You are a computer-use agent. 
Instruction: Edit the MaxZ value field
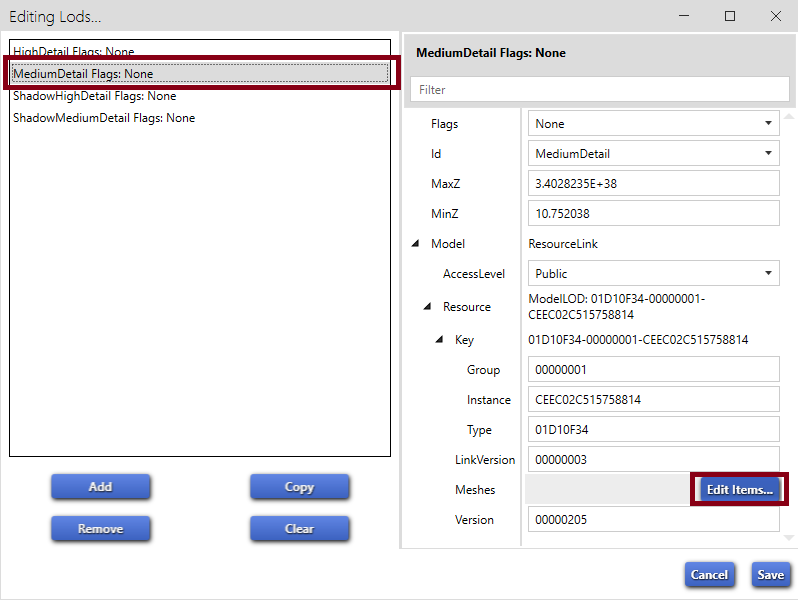click(x=653, y=184)
